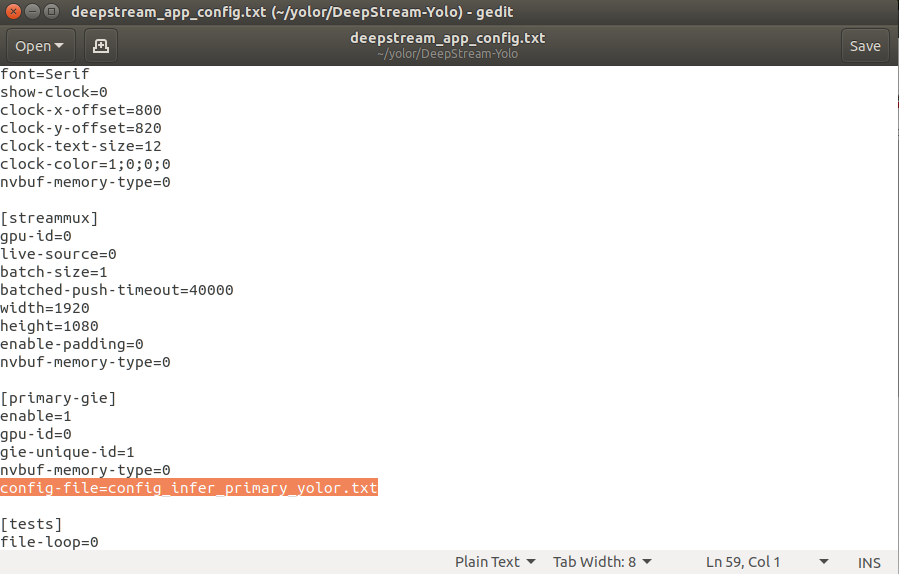Click the live-source=0 line
Image resolution: width=899 pixels, height=574 pixels.
pos(58,254)
